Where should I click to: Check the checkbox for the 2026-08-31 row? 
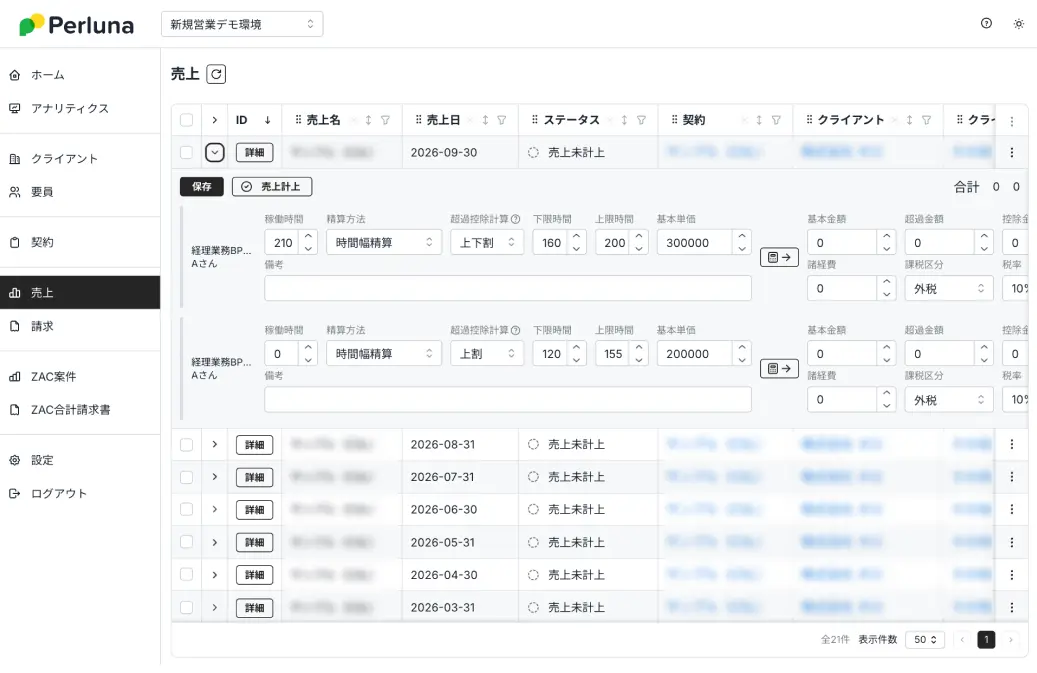[187, 444]
